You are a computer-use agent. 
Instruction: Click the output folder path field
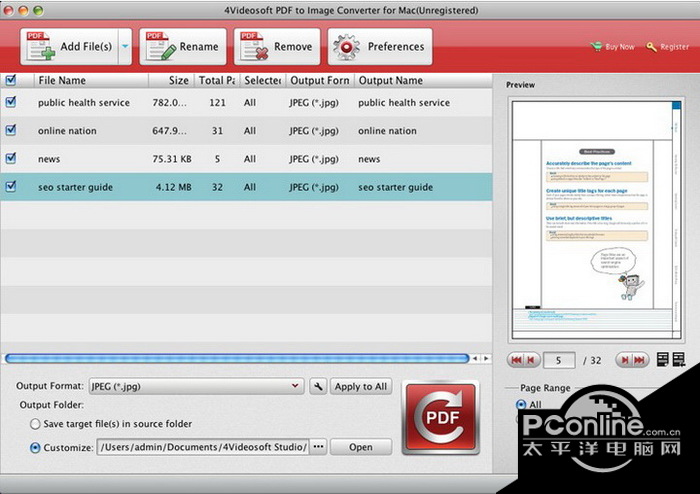click(203, 447)
